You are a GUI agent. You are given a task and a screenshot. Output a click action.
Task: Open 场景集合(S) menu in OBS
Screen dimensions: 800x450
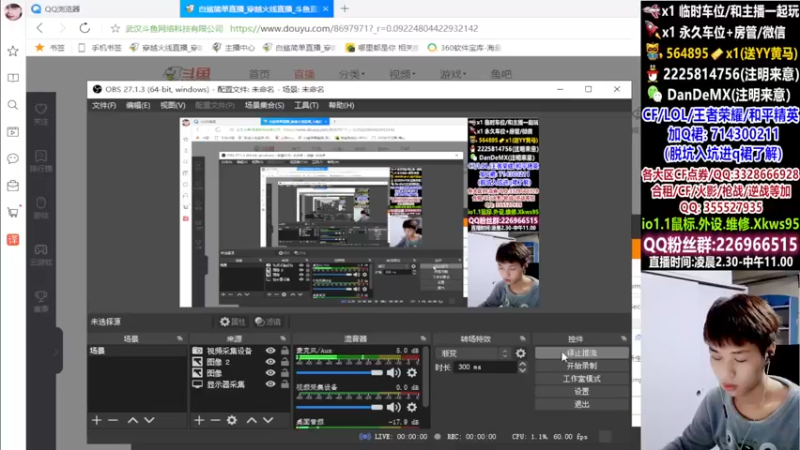[x=264, y=105]
